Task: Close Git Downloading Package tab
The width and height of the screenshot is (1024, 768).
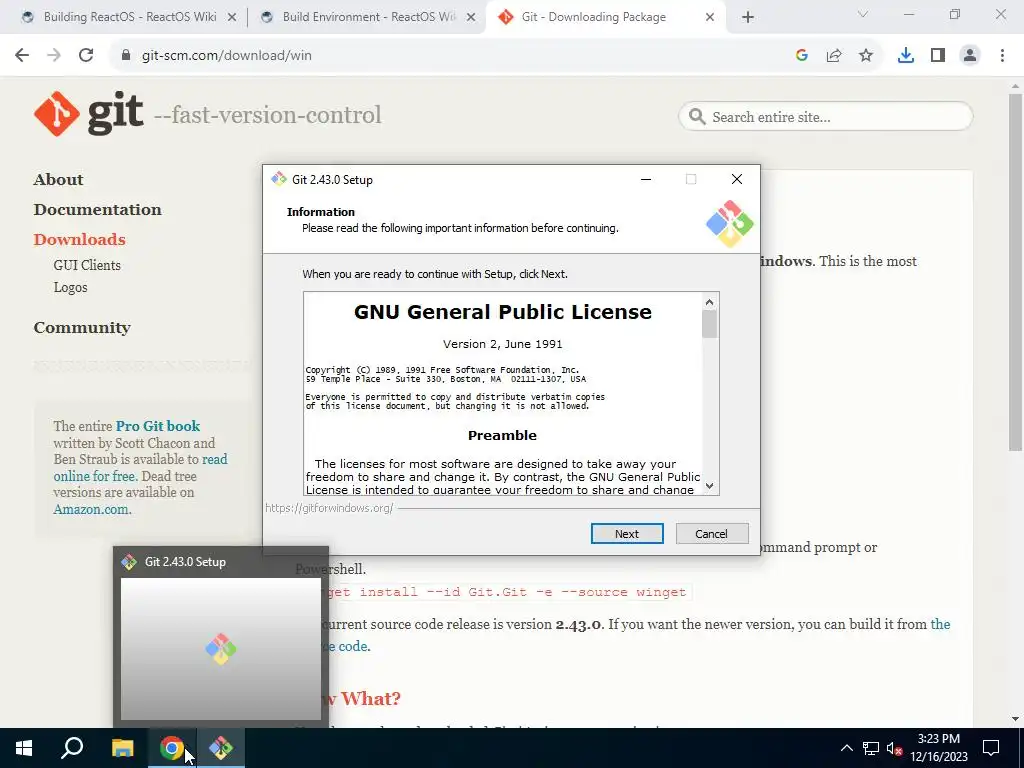Action: (x=710, y=18)
